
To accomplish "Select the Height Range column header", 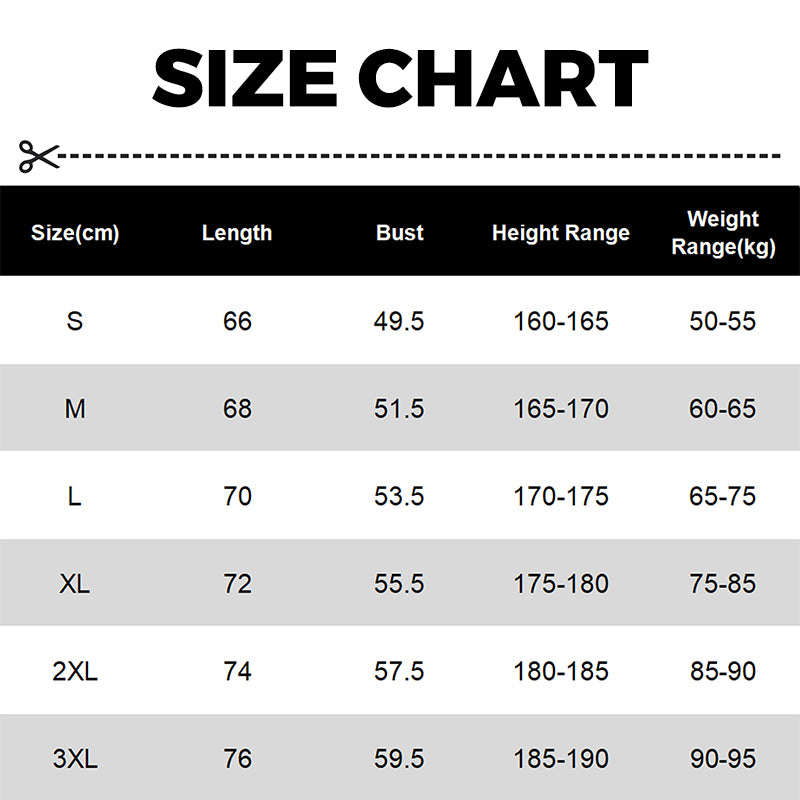I will (561, 233).
